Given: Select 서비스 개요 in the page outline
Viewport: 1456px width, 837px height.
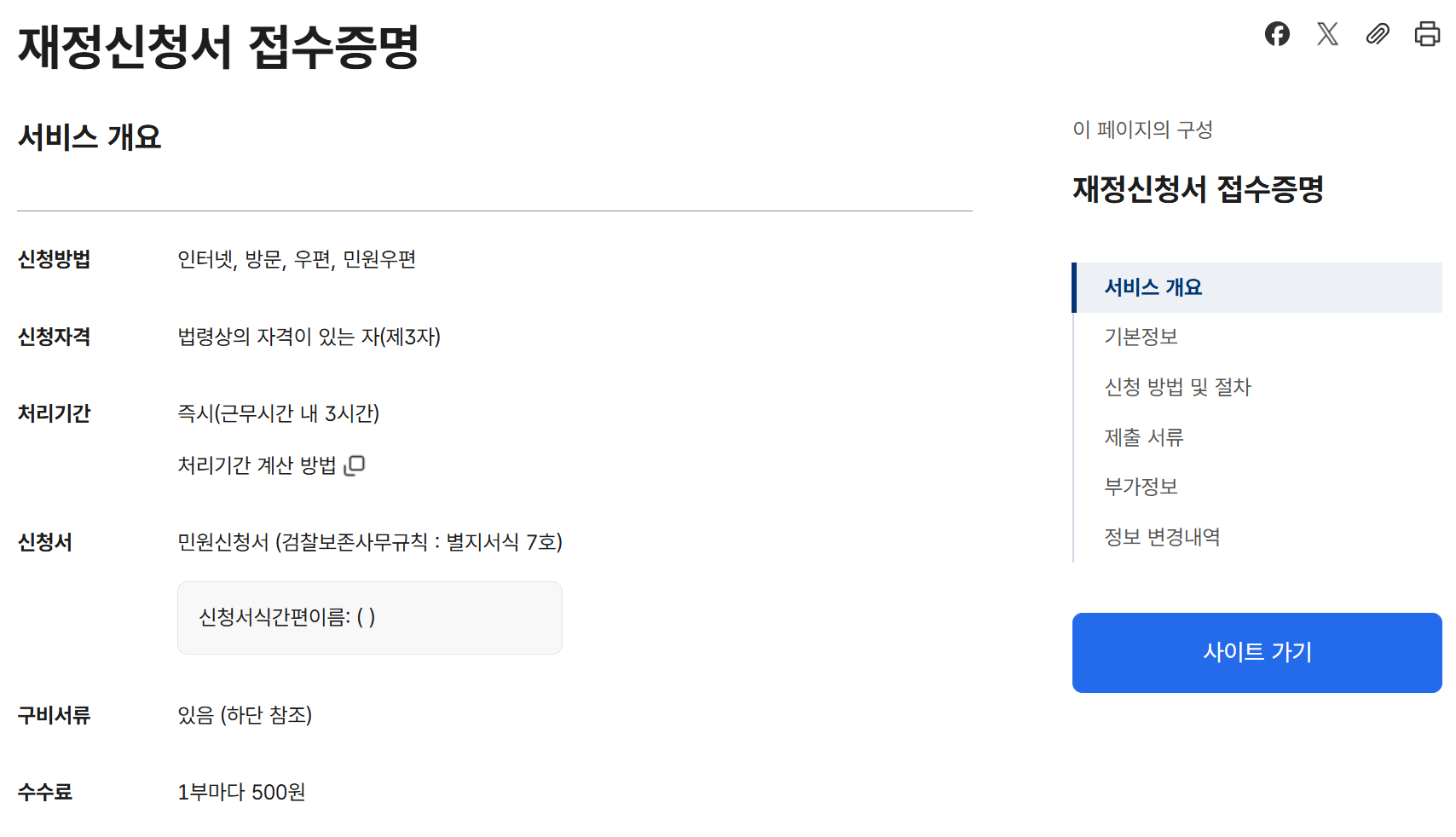Looking at the screenshot, I should pos(1153,288).
